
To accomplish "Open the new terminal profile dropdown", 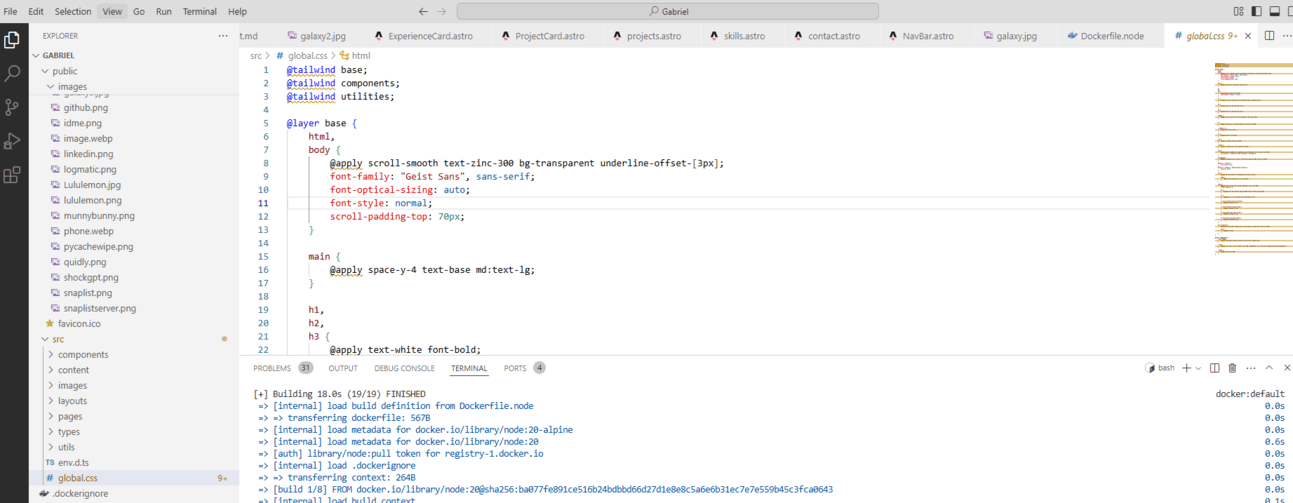I will pyautogui.click(x=1198, y=368).
